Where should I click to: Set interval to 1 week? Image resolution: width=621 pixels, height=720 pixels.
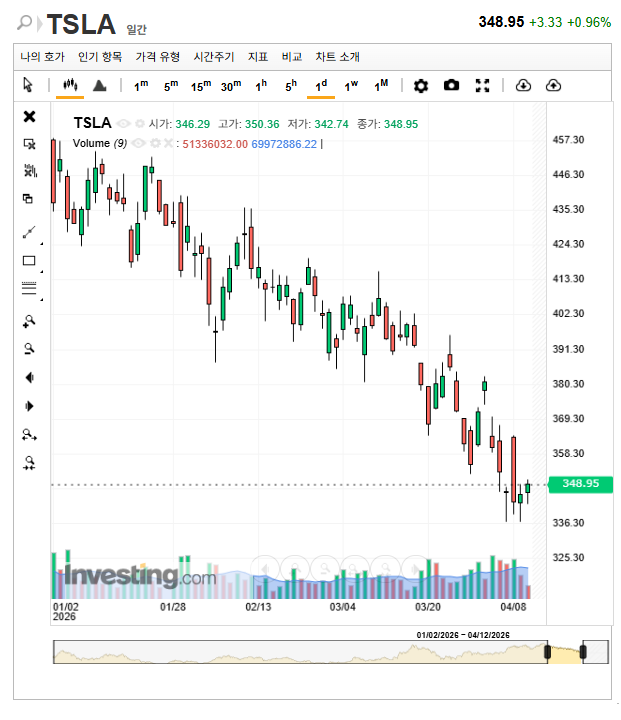(351, 85)
